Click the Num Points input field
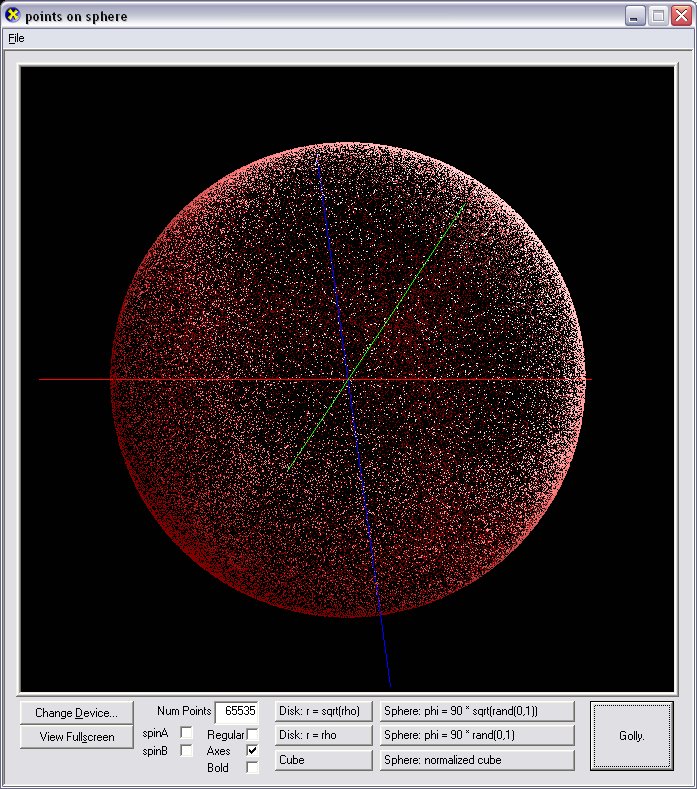 [237, 712]
